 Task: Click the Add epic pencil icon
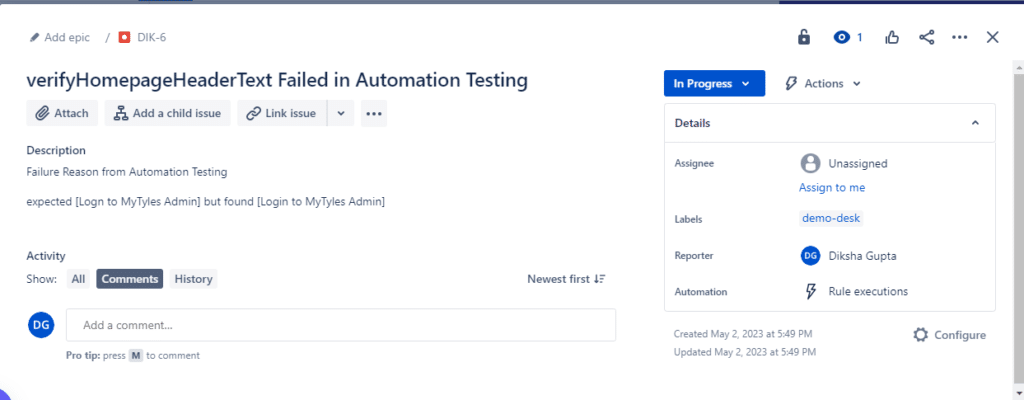(x=35, y=38)
